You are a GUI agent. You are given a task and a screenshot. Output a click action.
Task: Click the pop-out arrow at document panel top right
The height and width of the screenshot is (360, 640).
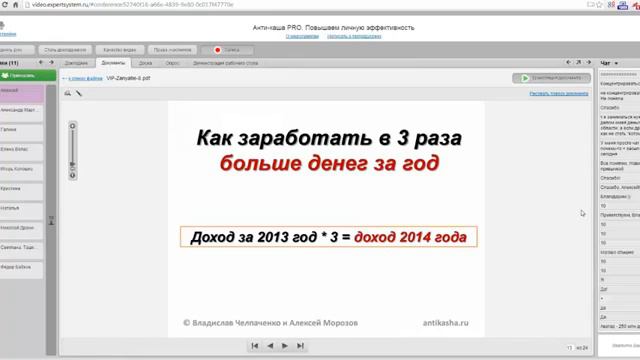click(x=578, y=62)
